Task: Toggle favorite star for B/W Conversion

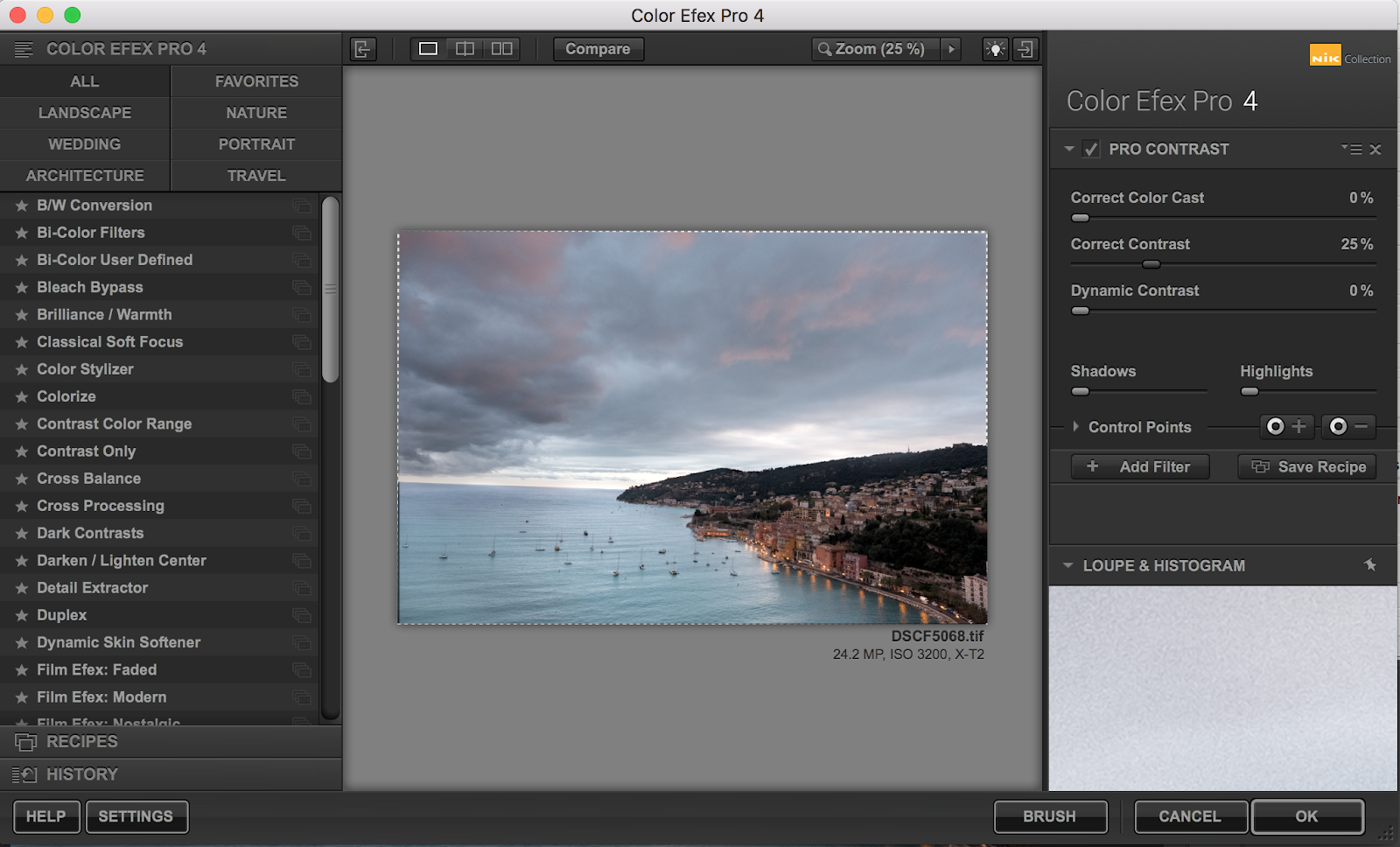Action: [22, 206]
